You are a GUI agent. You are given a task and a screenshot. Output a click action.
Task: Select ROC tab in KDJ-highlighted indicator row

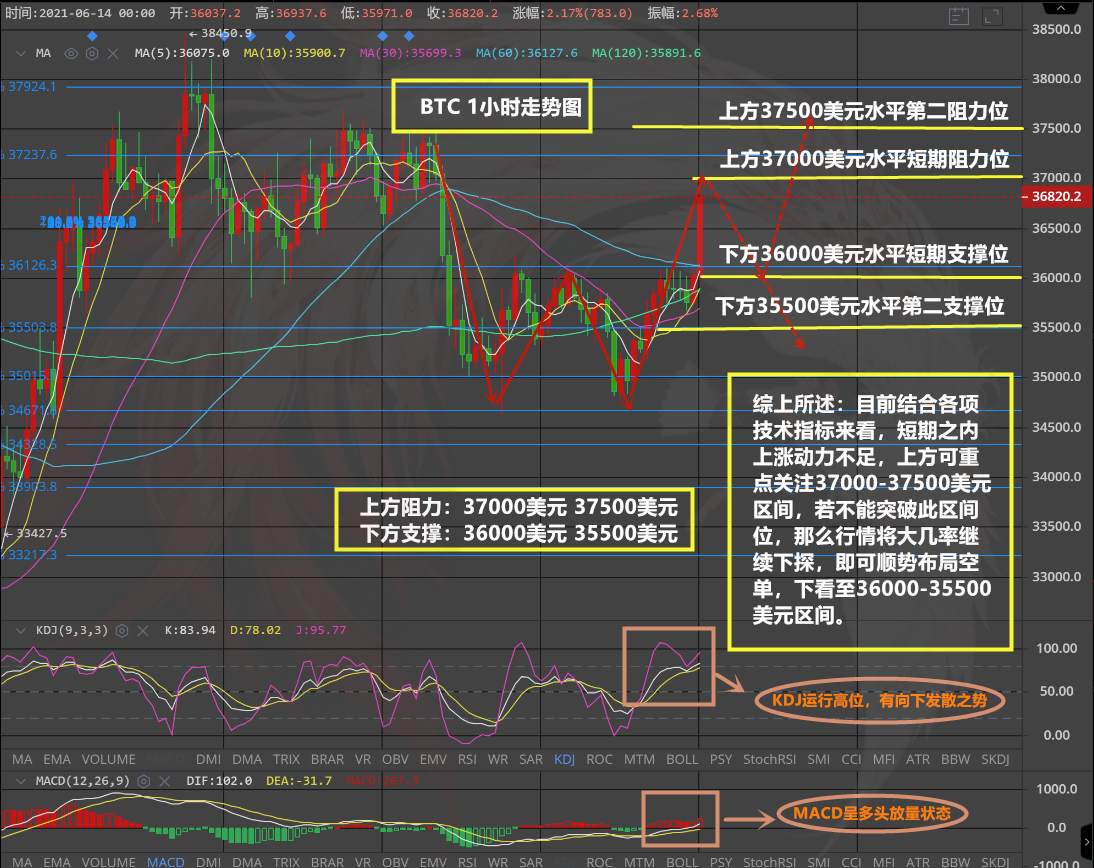[x=599, y=759]
